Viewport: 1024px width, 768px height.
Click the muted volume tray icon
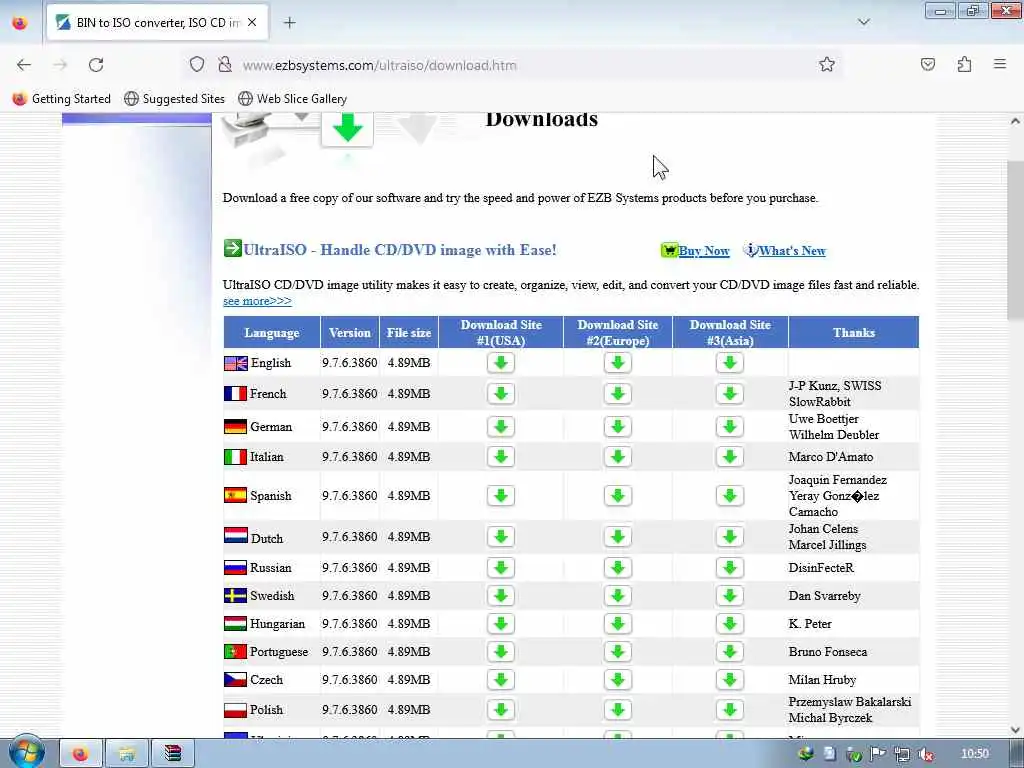[925, 755]
